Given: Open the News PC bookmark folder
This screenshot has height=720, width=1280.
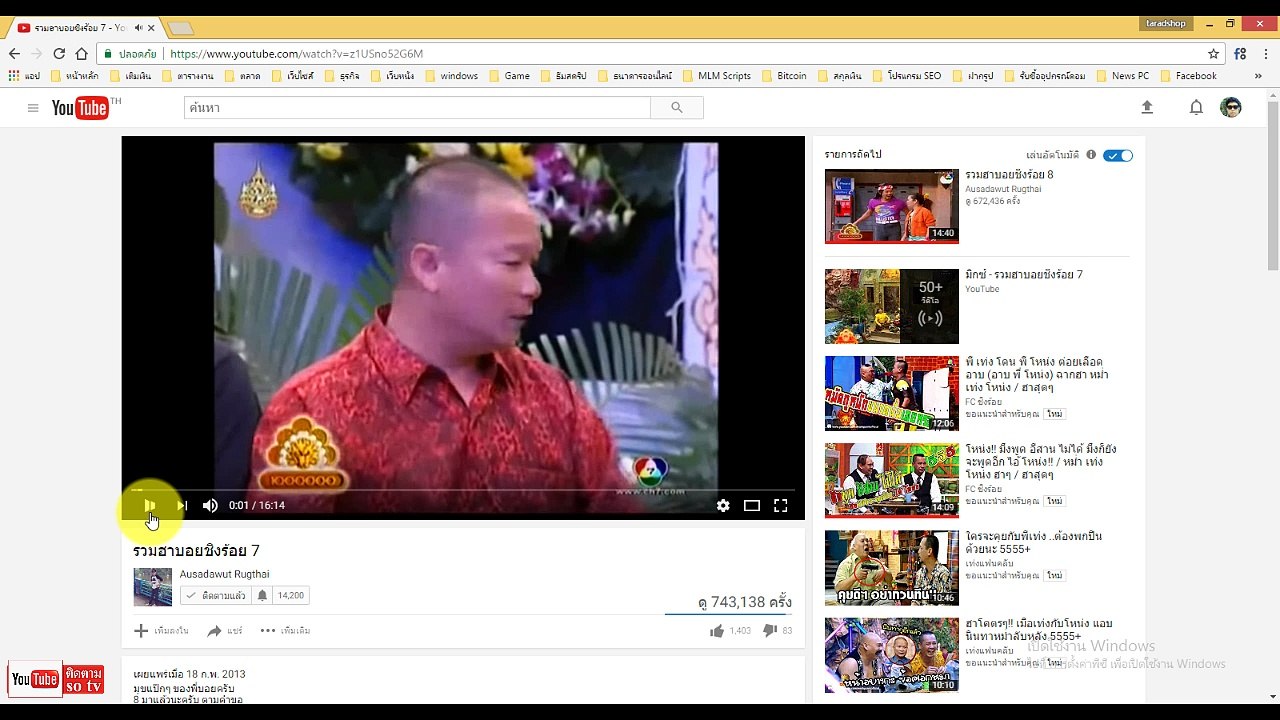Looking at the screenshot, I should click(x=1123, y=76).
